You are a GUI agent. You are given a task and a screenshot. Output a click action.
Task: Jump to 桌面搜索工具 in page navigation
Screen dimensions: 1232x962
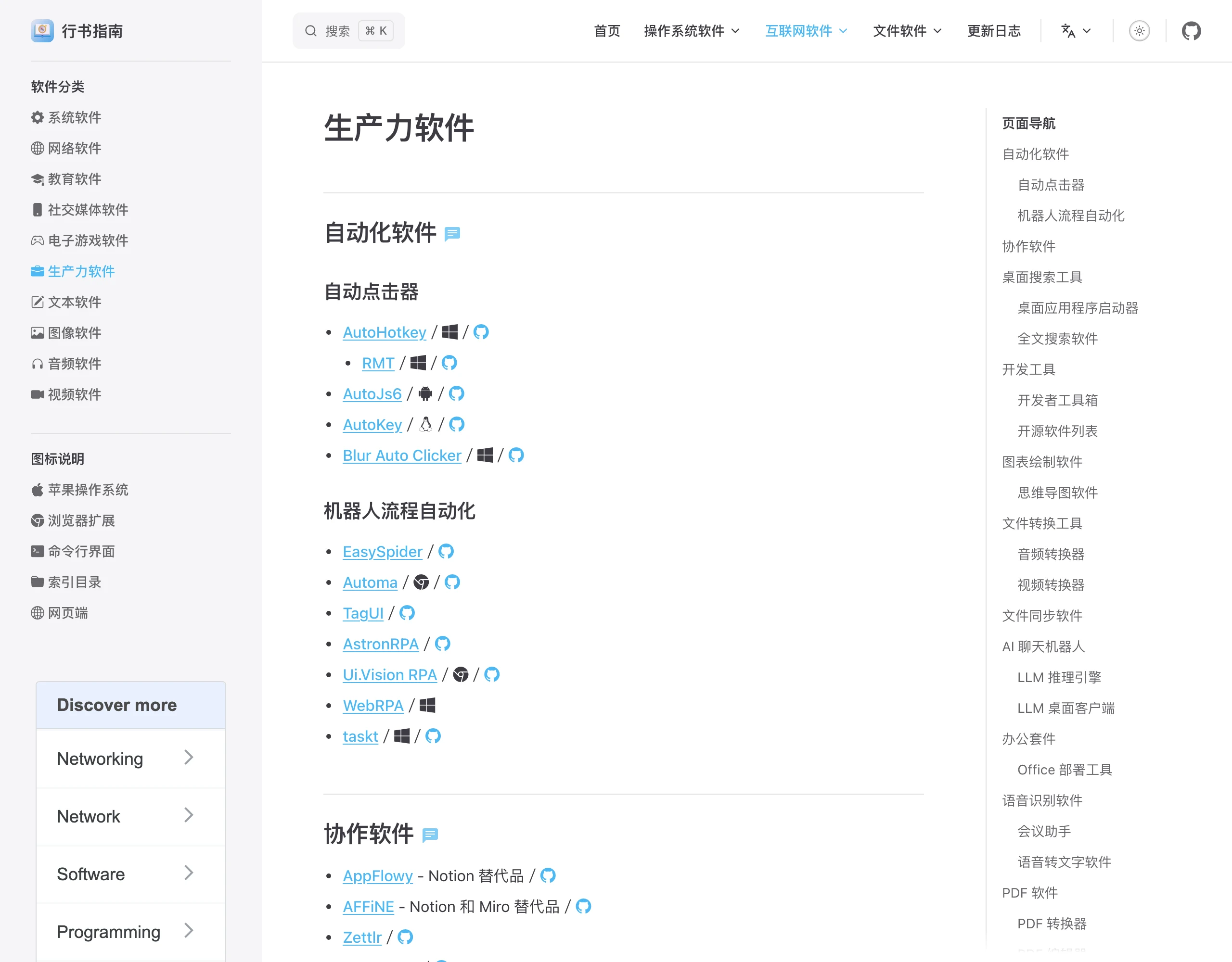pos(1042,277)
